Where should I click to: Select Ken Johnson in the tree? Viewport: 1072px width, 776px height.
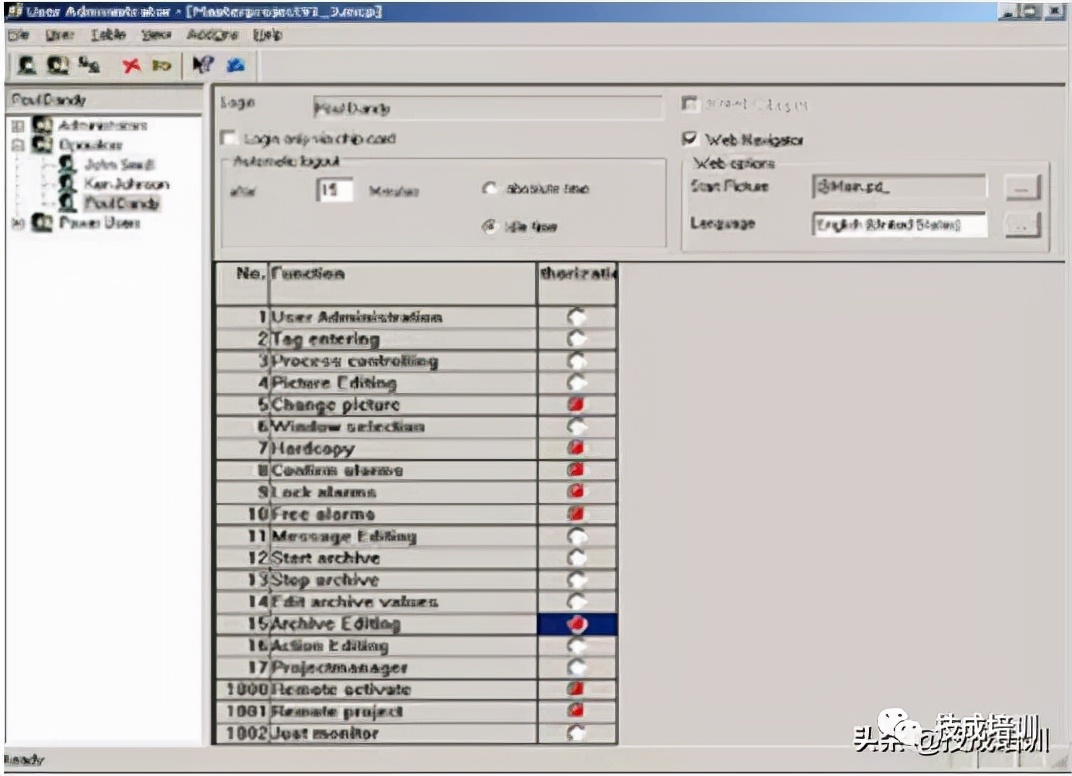pos(126,183)
